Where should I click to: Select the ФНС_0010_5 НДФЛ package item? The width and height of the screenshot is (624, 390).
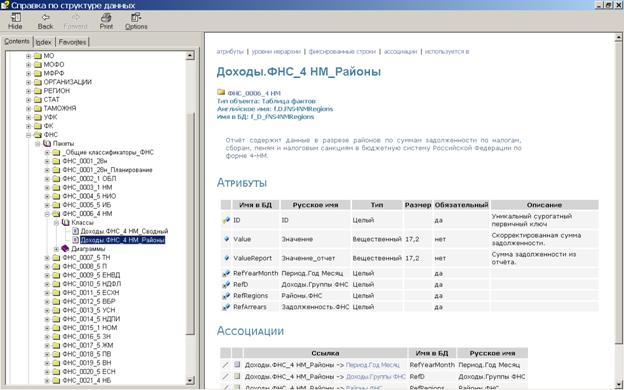click(92, 284)
